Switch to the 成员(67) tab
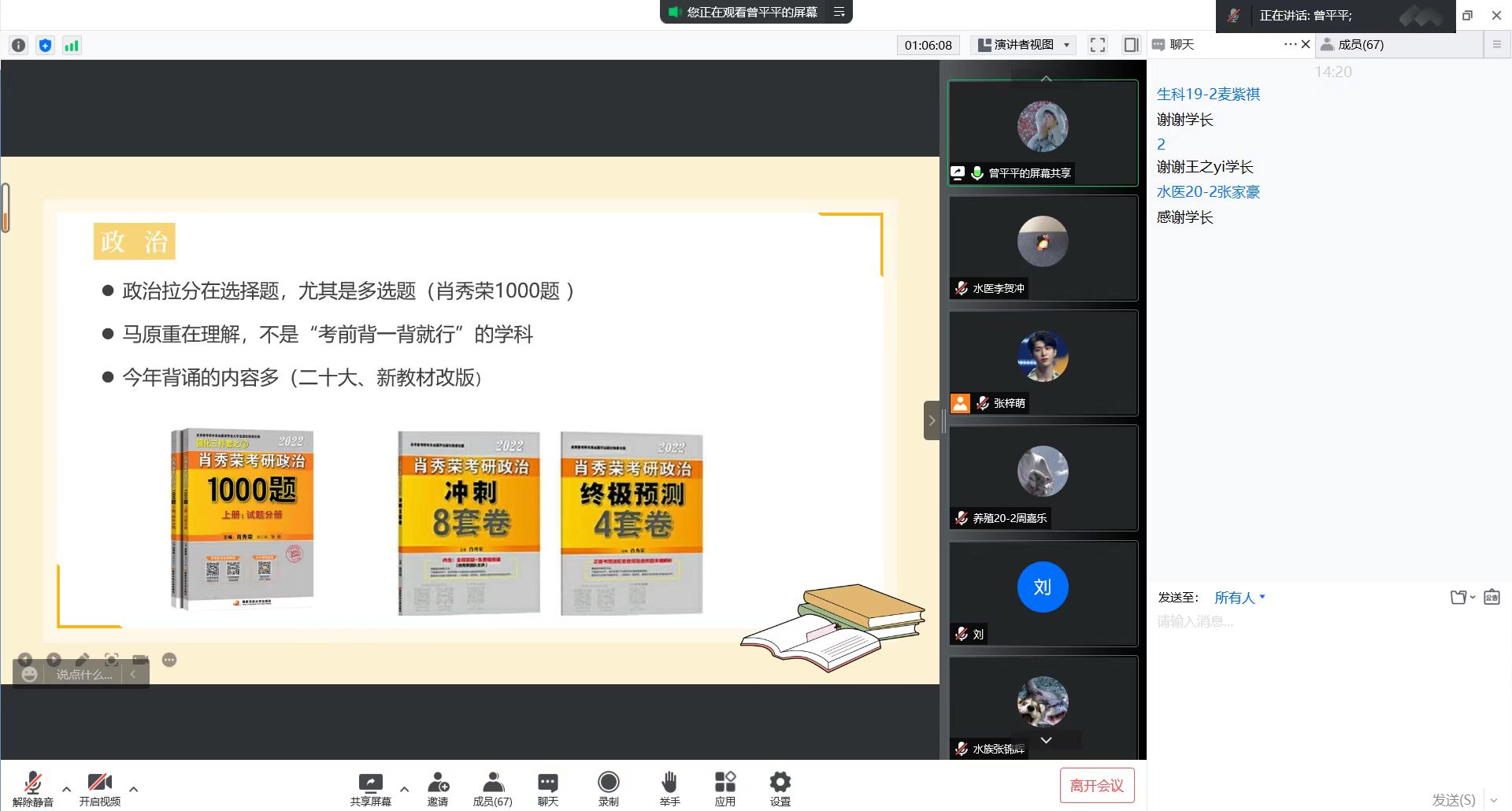1512x811 pixels. [1360, 45]
